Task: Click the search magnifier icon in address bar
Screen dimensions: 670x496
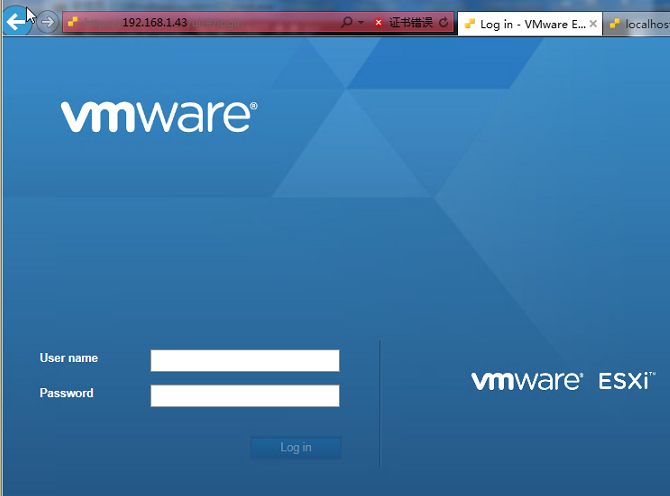Action: (347, 22)
